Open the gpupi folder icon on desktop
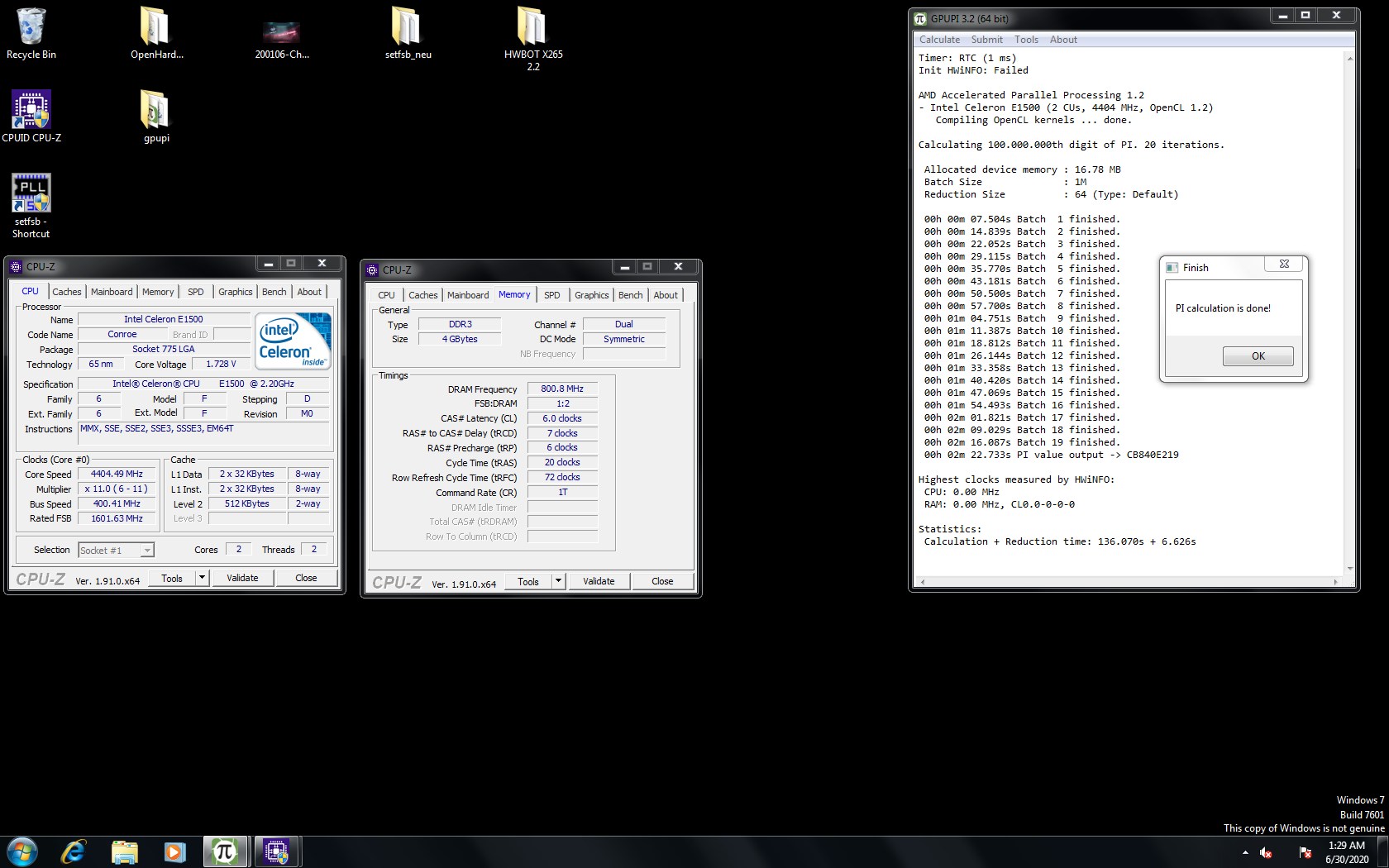This screenshot has height=868, width=1389. [156, 116]
